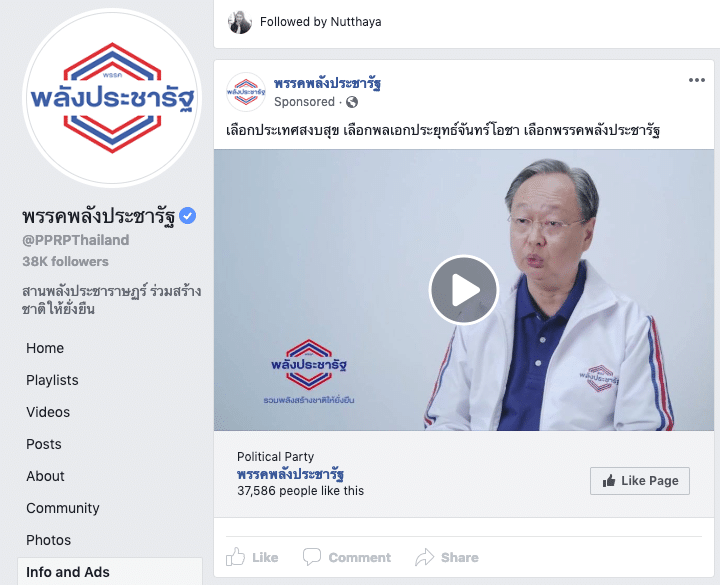The height and width of the screenshot is (585, 720).
Task: Open the Home page section
Action: (45, 348)
